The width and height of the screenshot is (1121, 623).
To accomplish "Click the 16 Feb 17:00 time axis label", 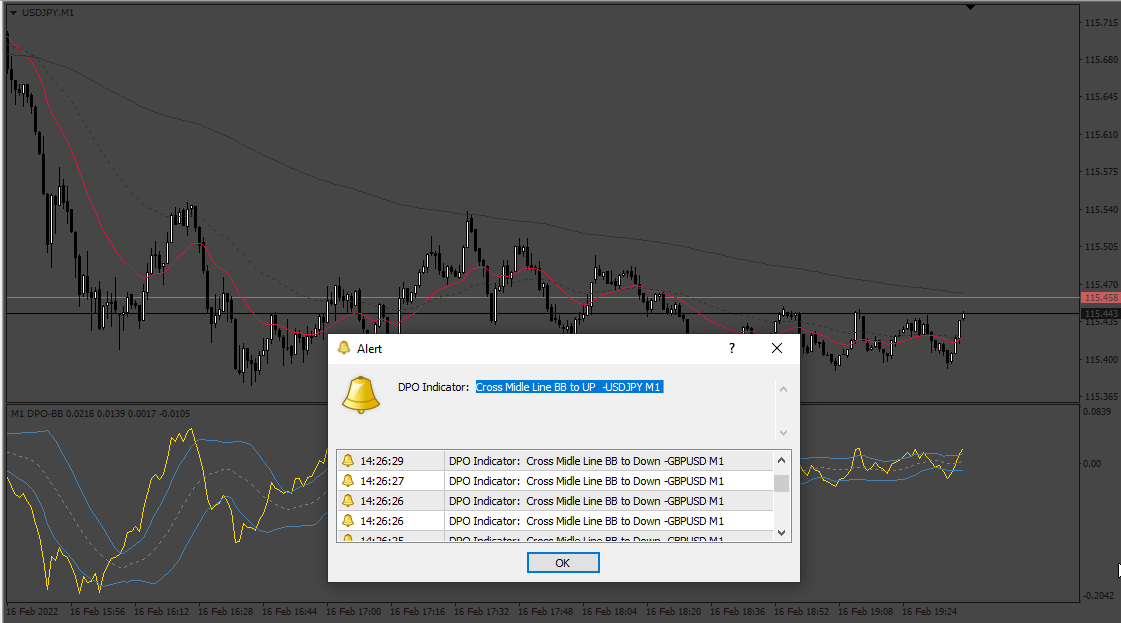I will point(353,612).
